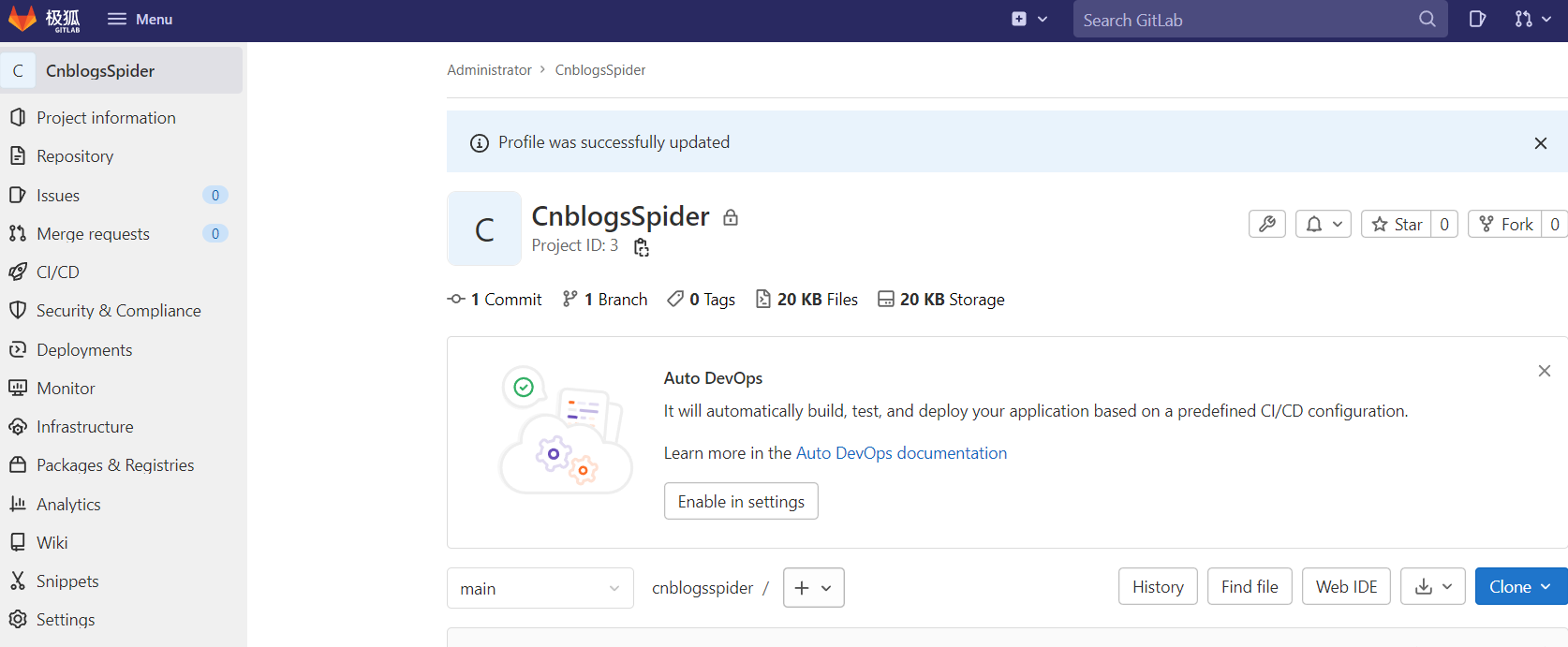Open the main branch selector dropdown

(540, 588)
